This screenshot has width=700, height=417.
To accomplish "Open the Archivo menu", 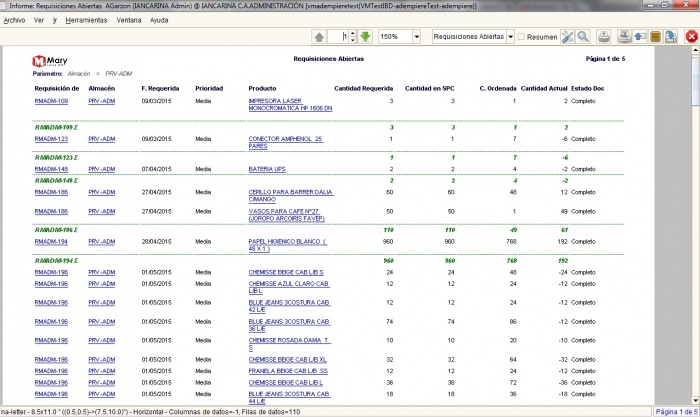I will point(14,20).
